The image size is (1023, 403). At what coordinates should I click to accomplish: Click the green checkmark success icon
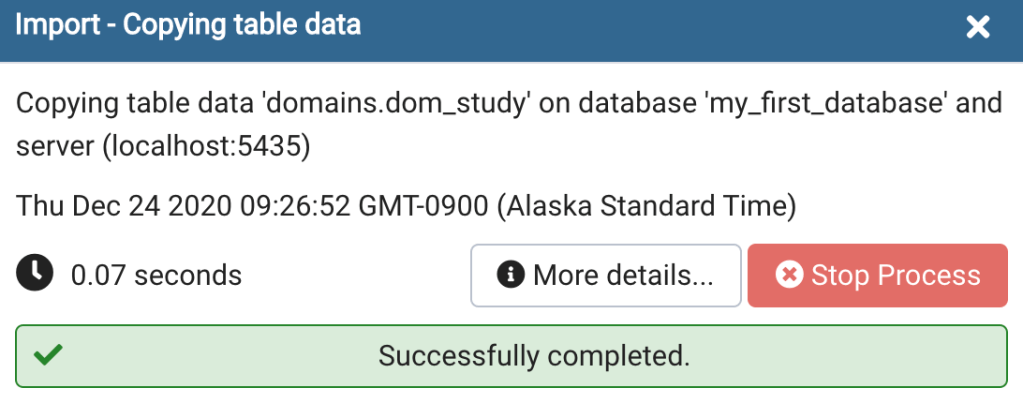[48, 355]
